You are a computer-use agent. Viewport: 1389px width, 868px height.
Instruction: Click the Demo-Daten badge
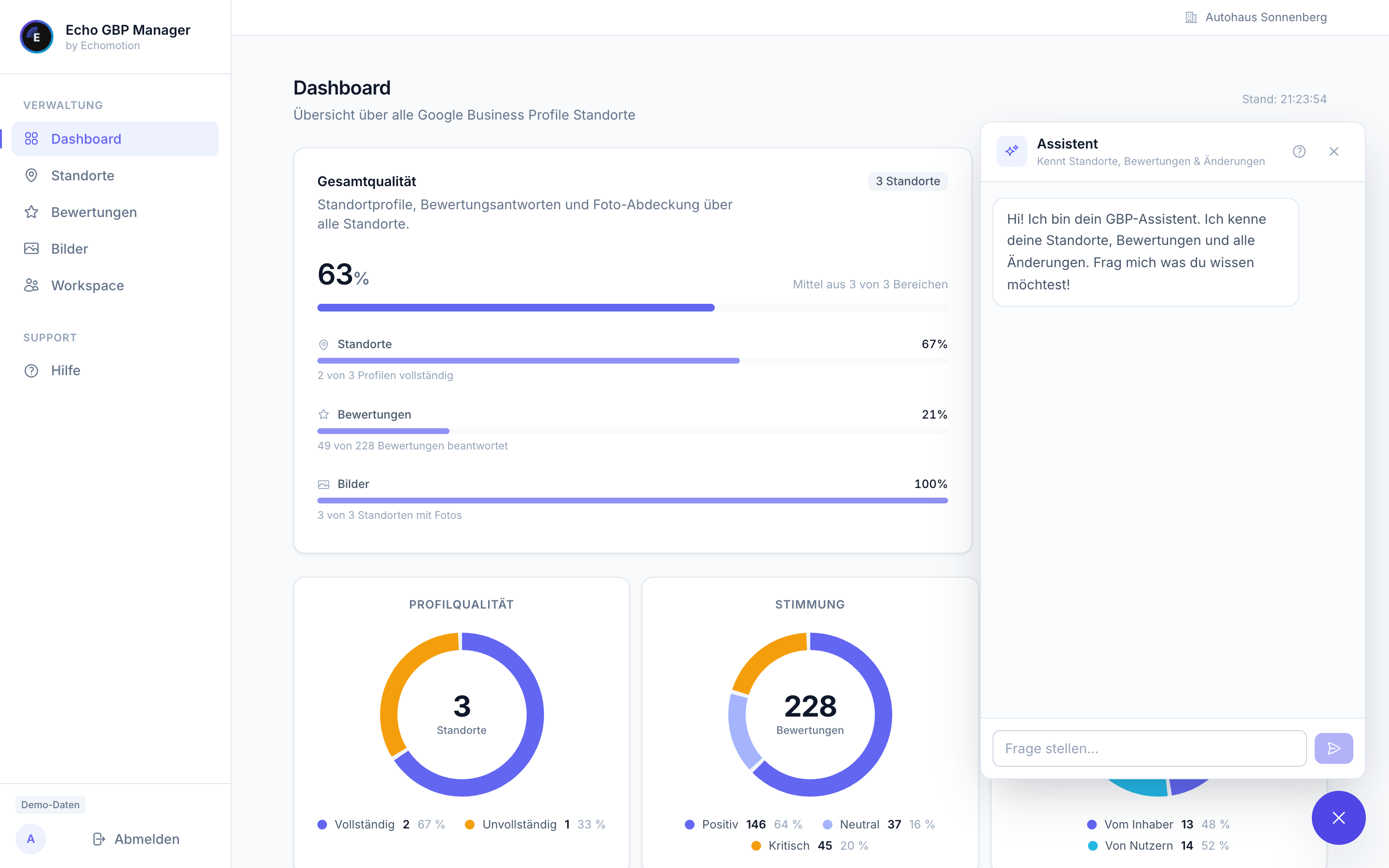click(x=51, y=805)
